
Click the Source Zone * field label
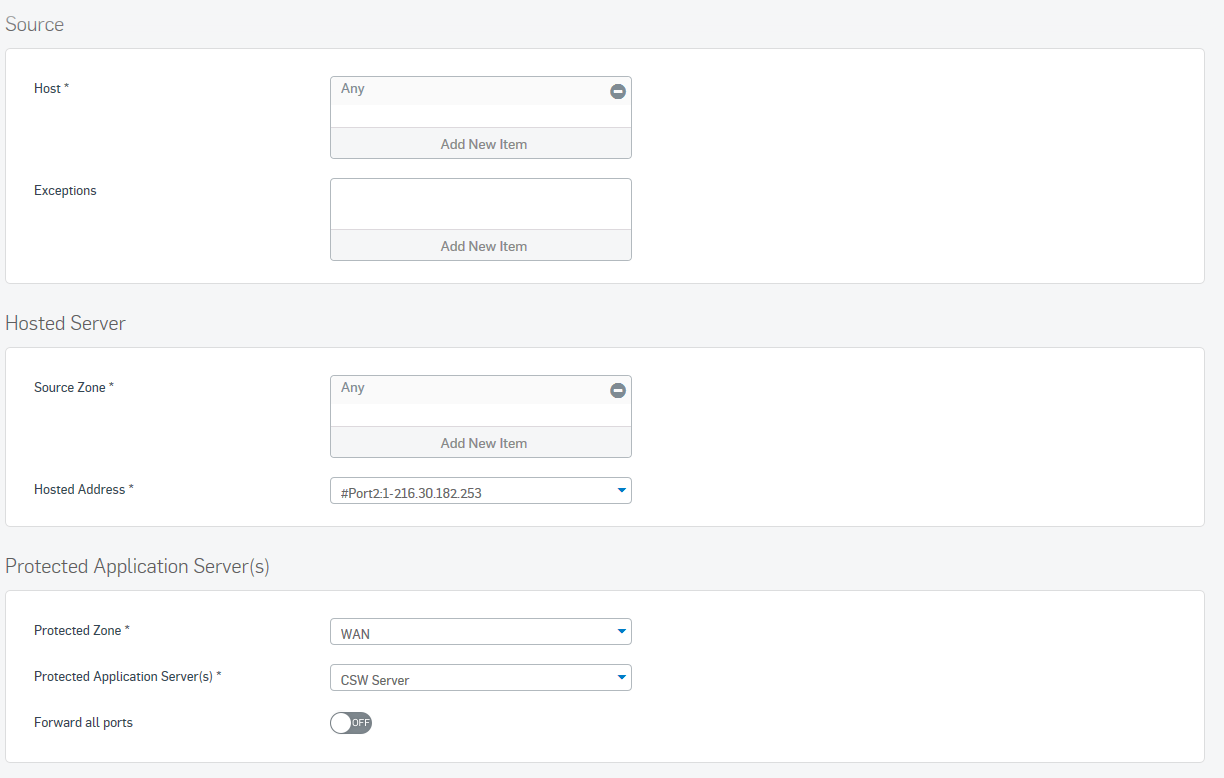[74, 387]
